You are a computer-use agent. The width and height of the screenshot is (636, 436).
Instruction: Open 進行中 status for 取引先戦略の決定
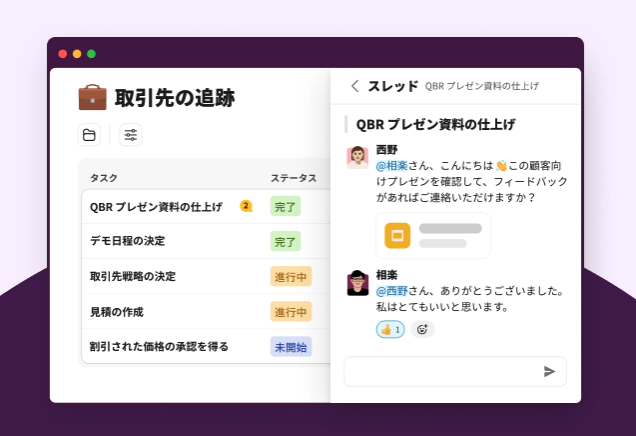(x=291, y=276)
